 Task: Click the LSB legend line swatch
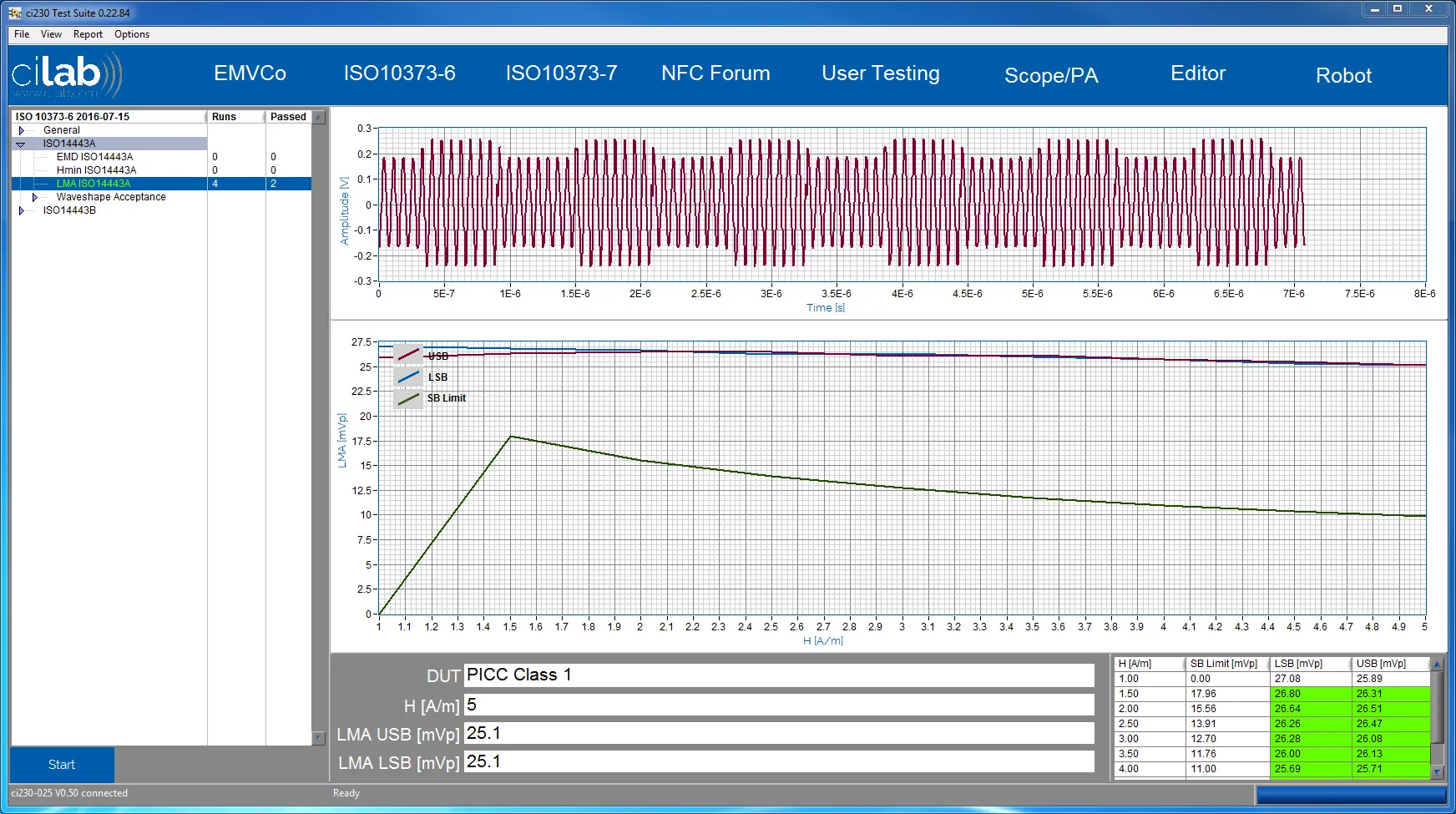(408, 377)
